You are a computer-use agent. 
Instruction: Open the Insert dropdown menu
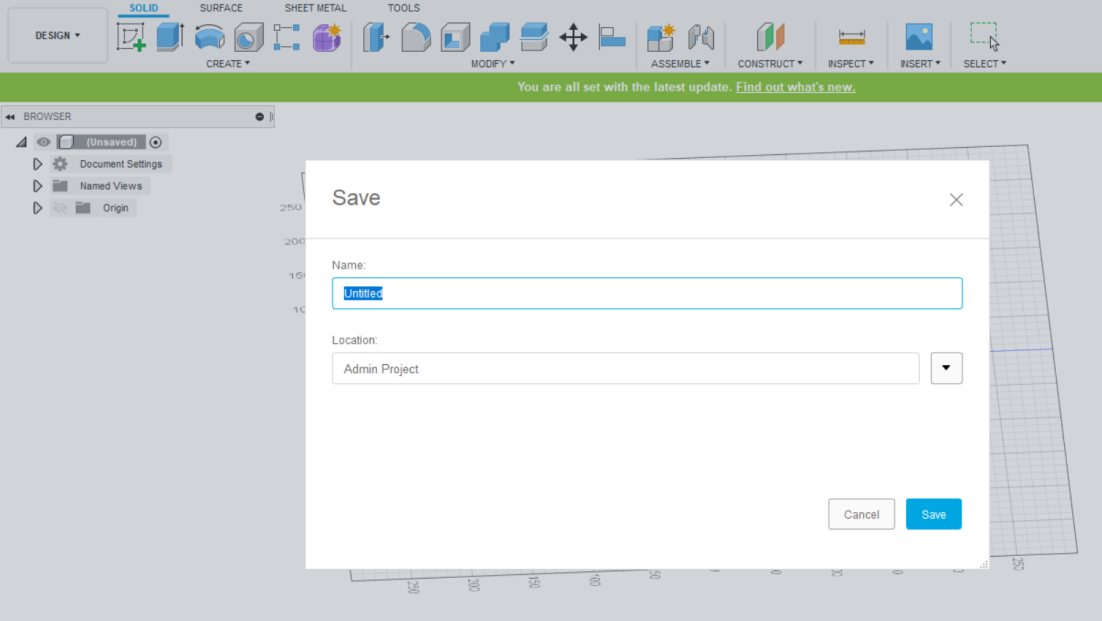click(x=920, y=63)
